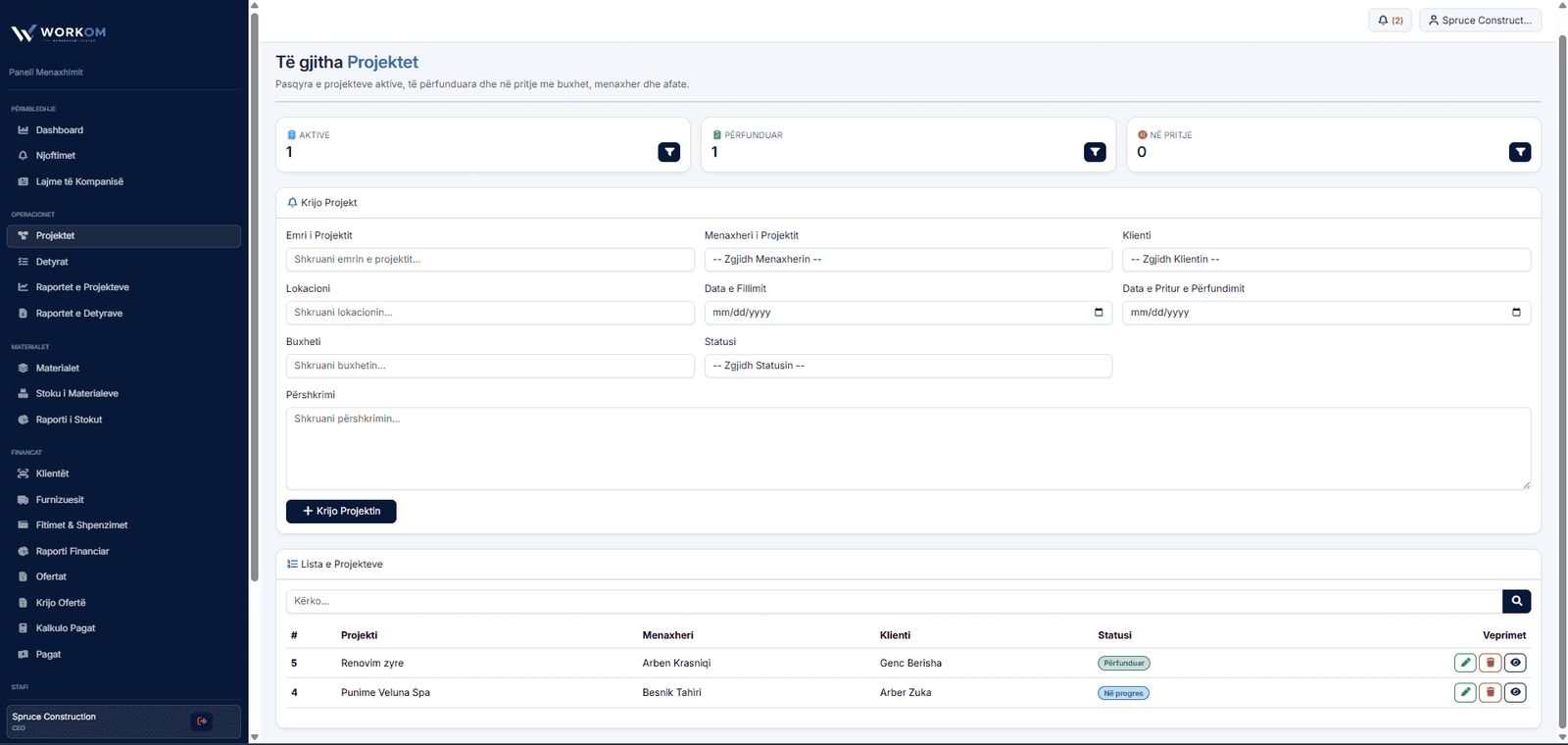
Task: Open the Spruce Construct... user menu
Action: 1480,20
